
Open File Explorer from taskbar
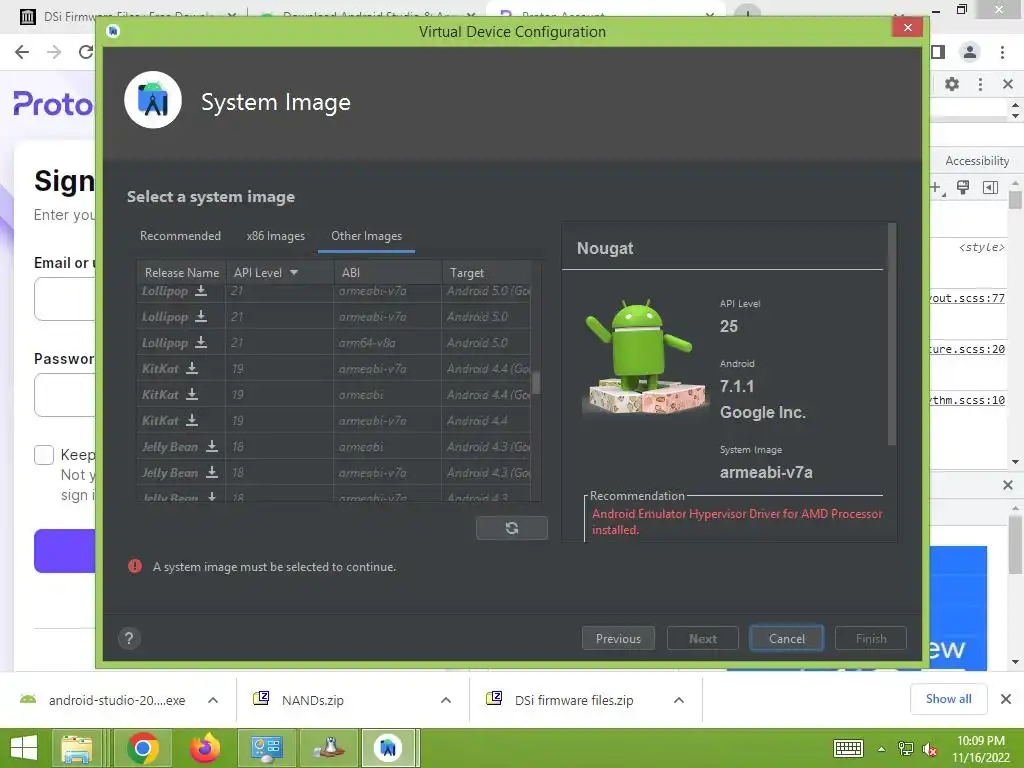click(x=76, y=748)
